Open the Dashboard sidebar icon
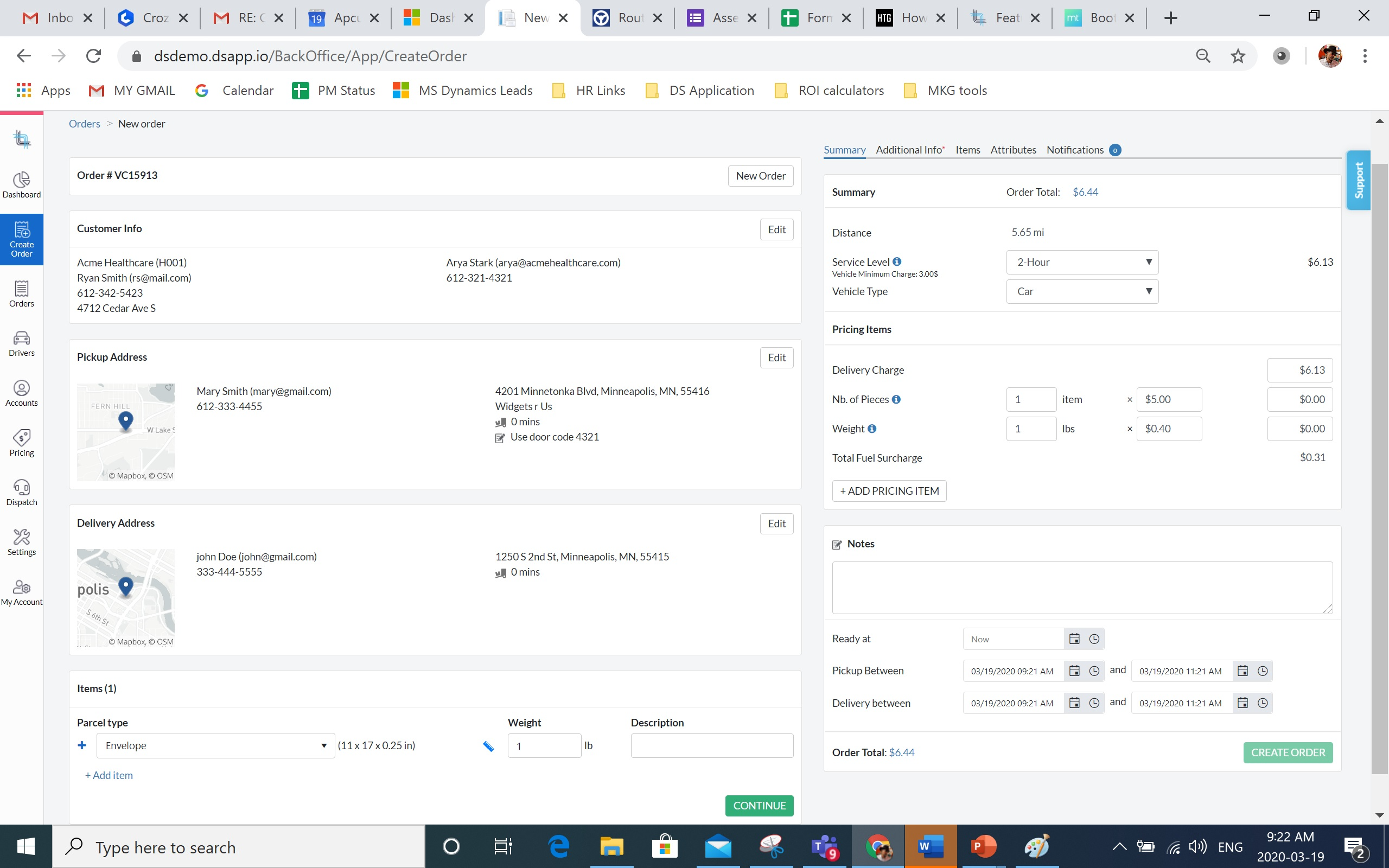 (x=21, y=185)
